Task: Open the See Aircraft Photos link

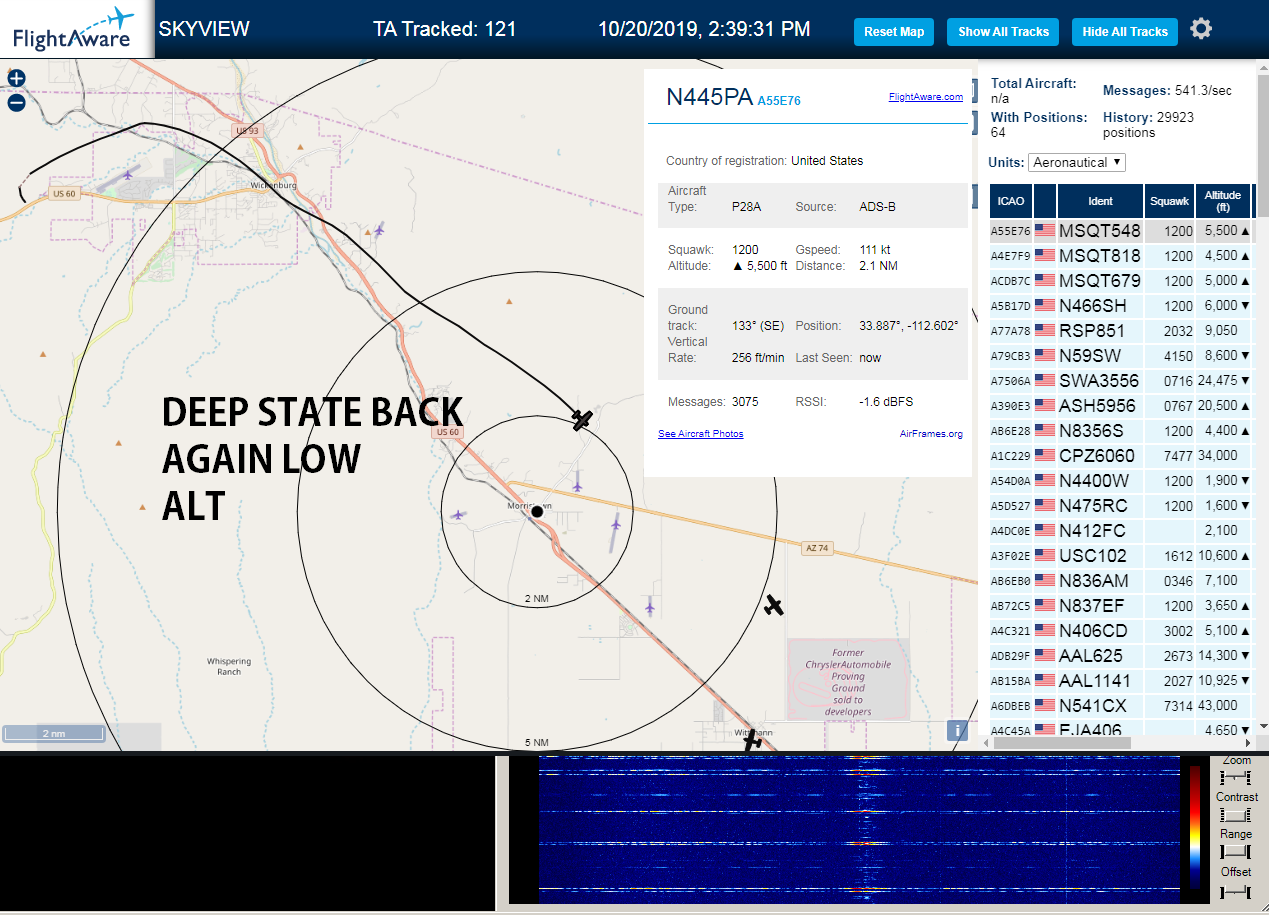Action: (700, 434)
